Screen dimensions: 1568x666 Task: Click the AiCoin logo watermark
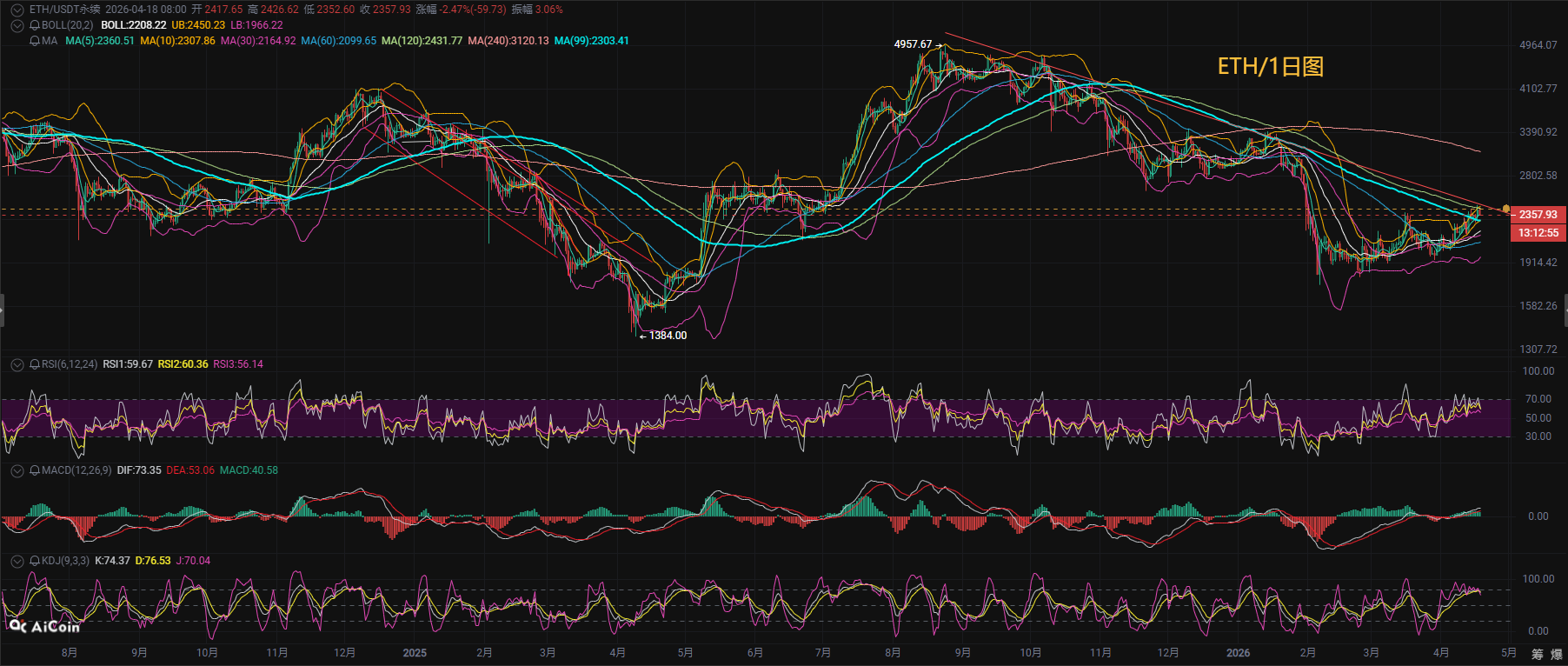45,626
